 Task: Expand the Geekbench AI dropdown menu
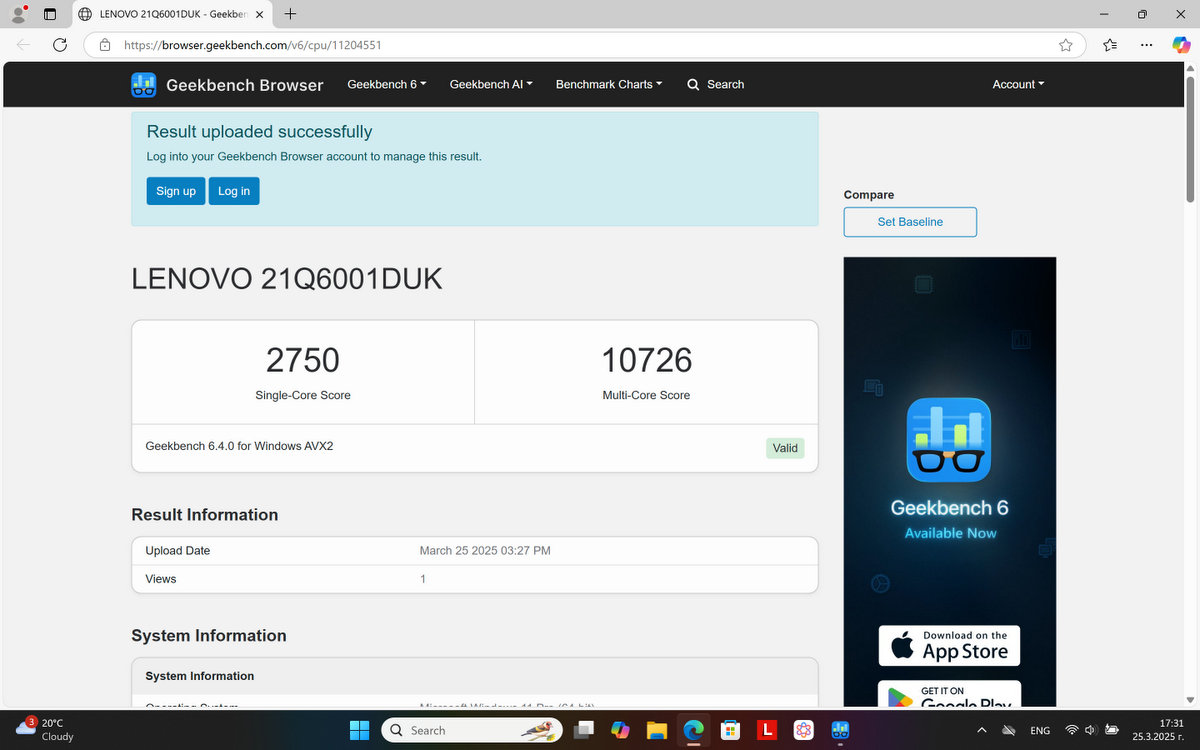click(490, 85)
